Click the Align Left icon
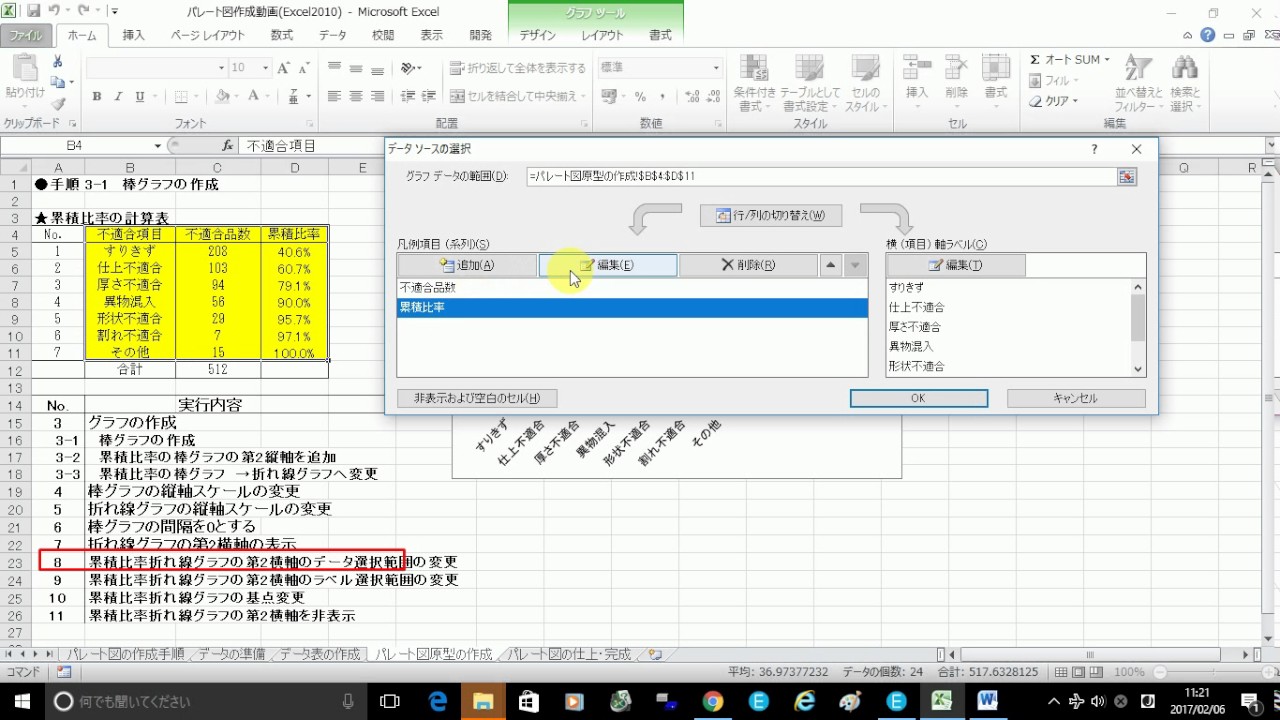1280x720 pixels. pos(335,97)
